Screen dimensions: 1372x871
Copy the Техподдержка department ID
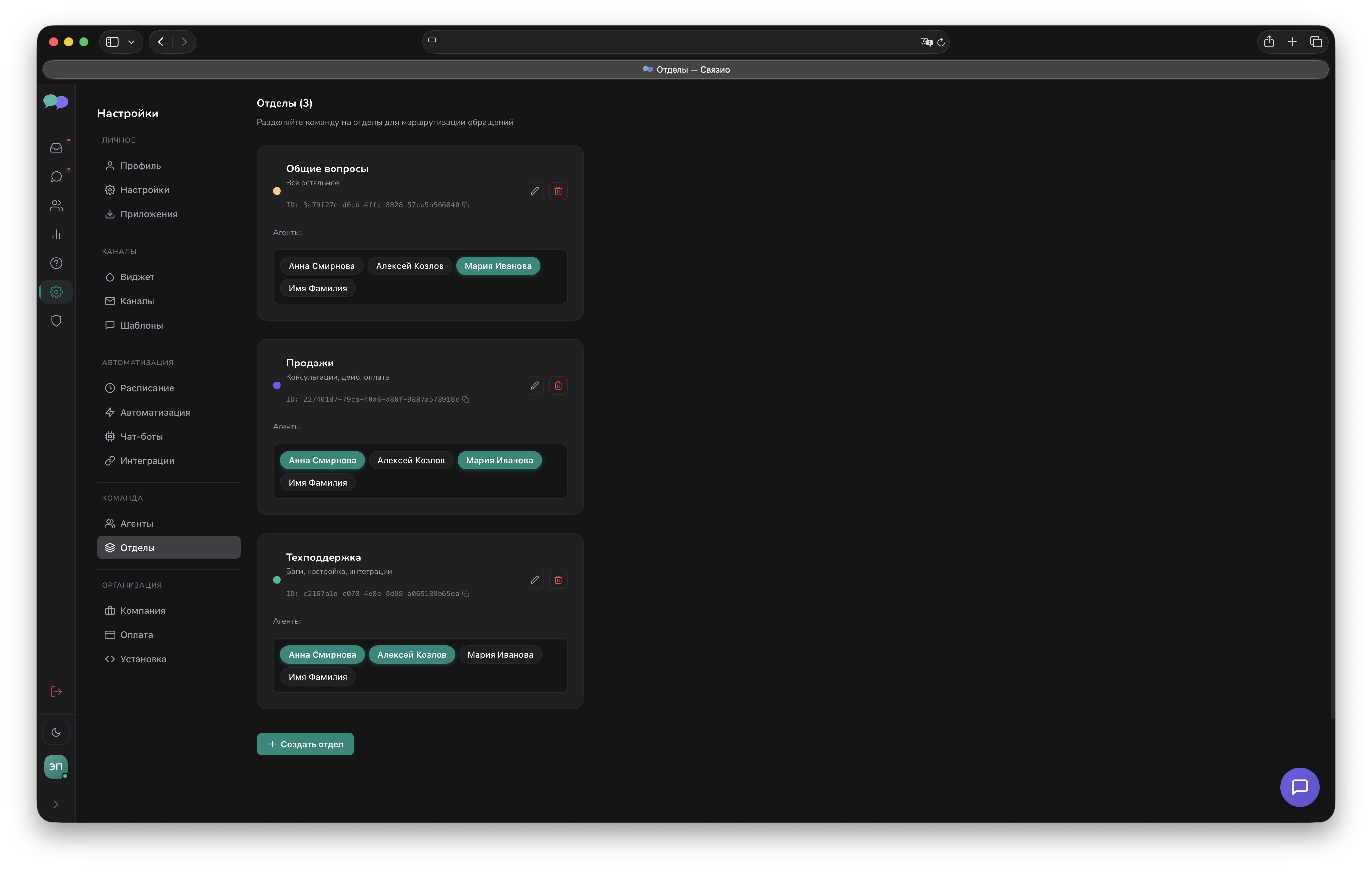click(465, 594)
